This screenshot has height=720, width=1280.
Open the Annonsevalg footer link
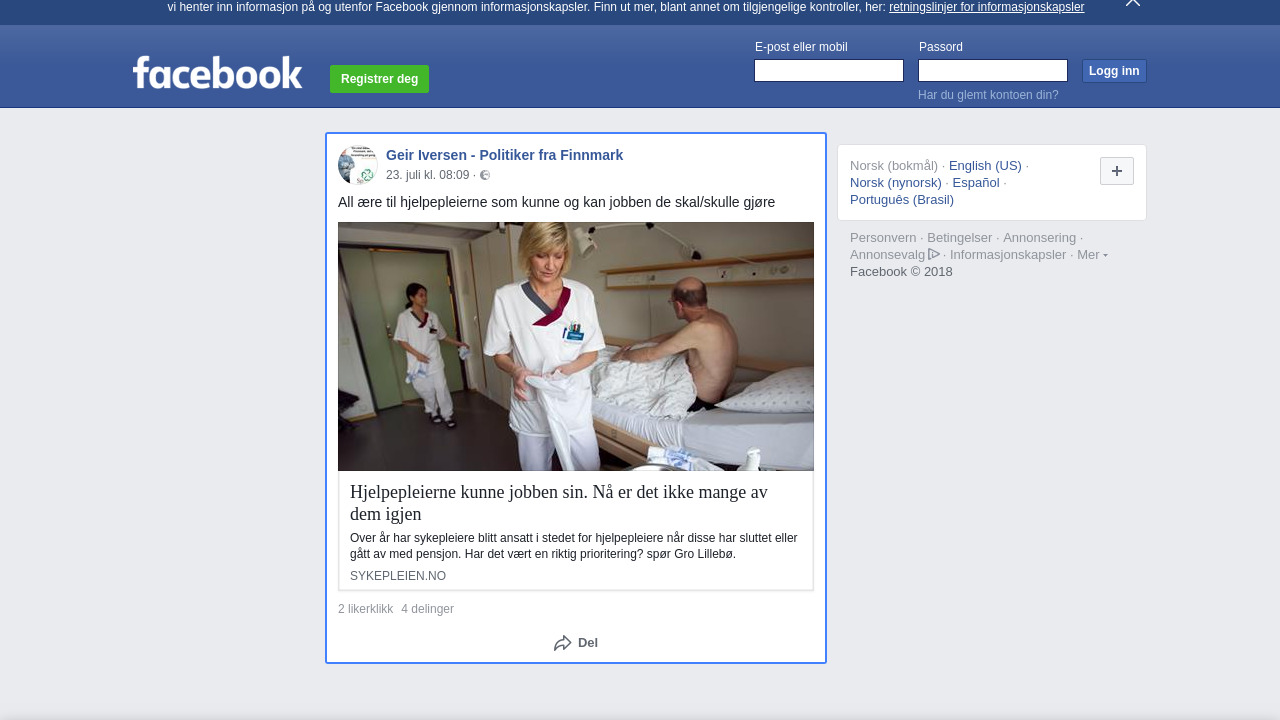(x=887, y=255)
